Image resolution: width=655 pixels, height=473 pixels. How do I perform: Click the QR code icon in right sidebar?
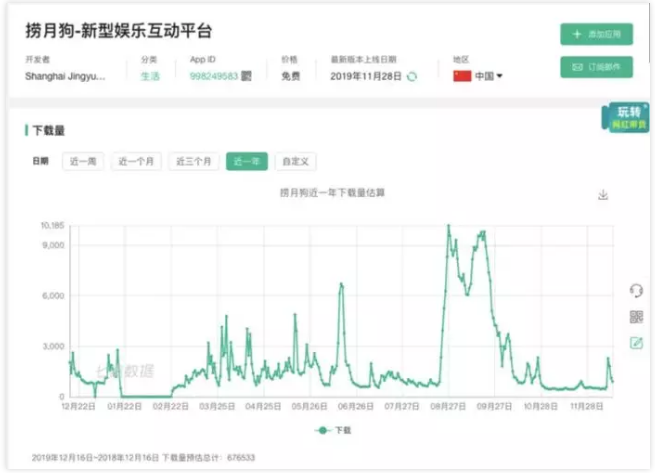(636, 317)
